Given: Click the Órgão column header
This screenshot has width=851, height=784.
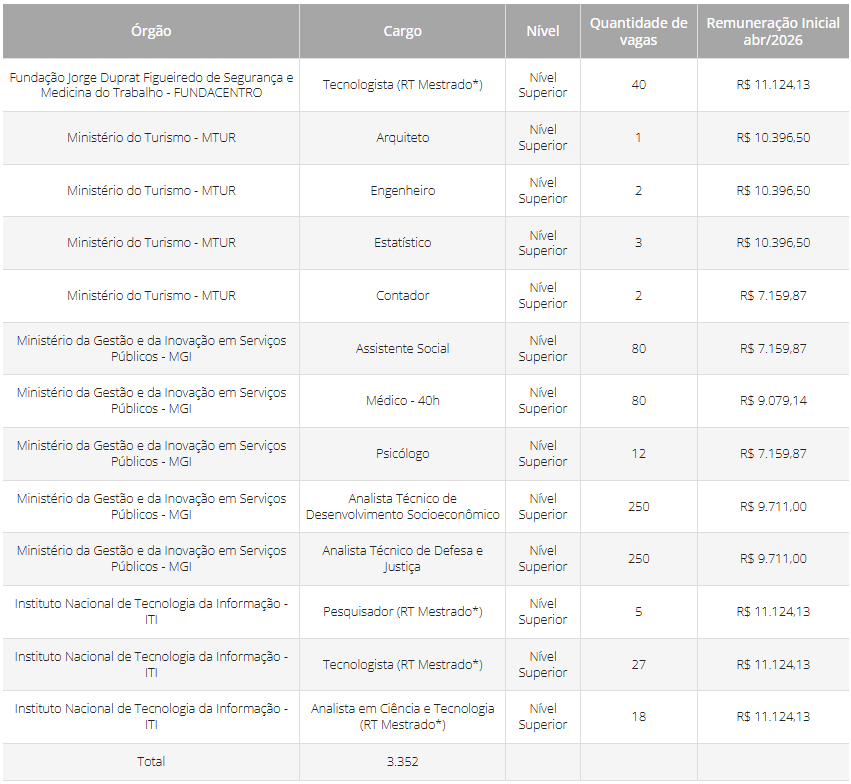Looking at the screenshot, I should click(x=151, y=31).
